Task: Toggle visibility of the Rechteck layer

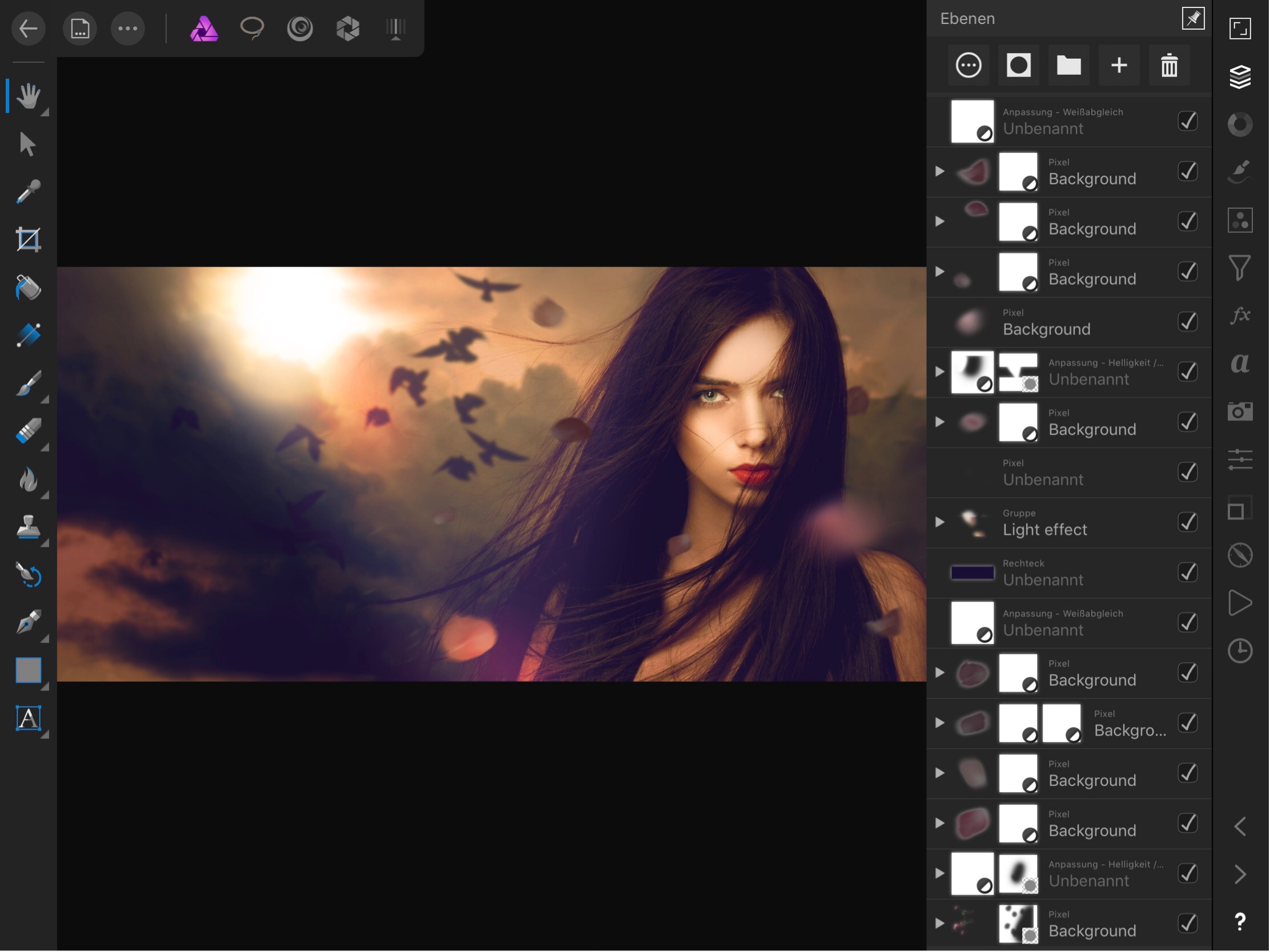Action: coord(1187,572)
